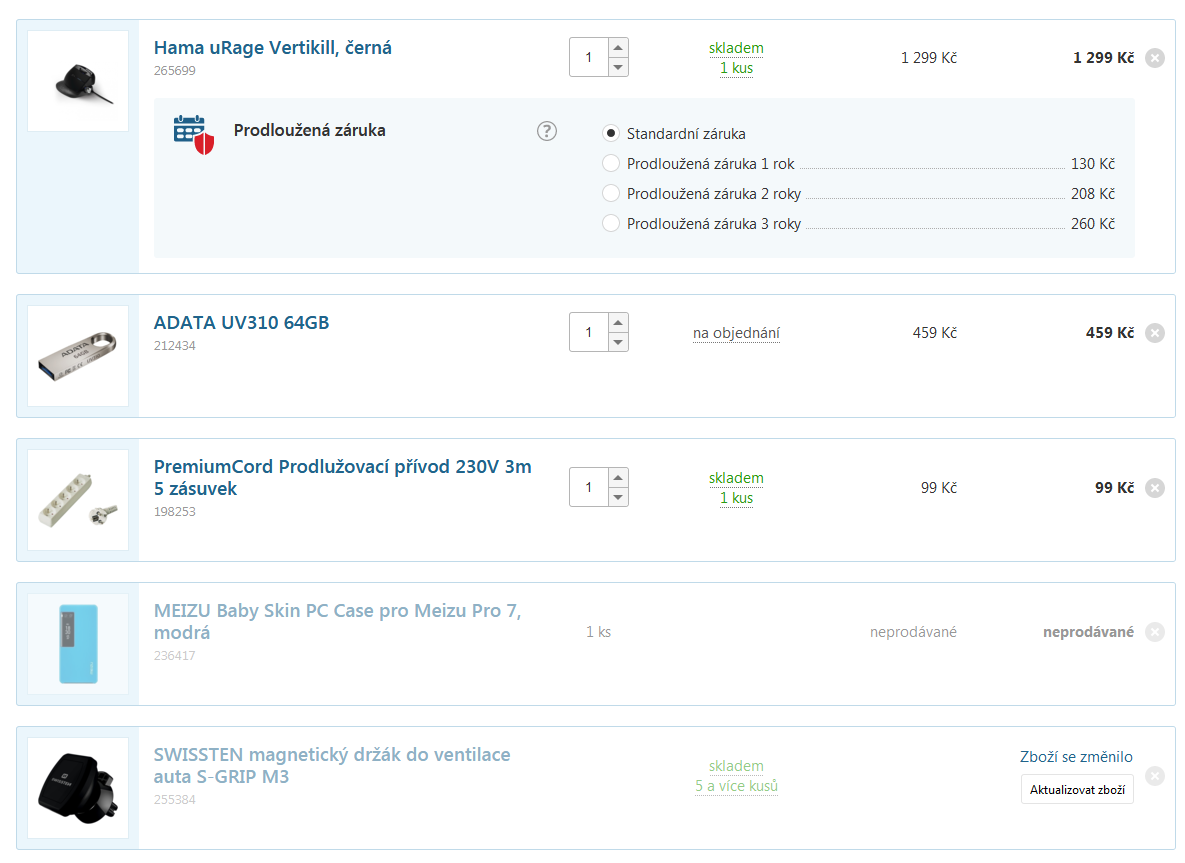Decrease quantity of ADATA UV310 64GB

pos(618,342)
